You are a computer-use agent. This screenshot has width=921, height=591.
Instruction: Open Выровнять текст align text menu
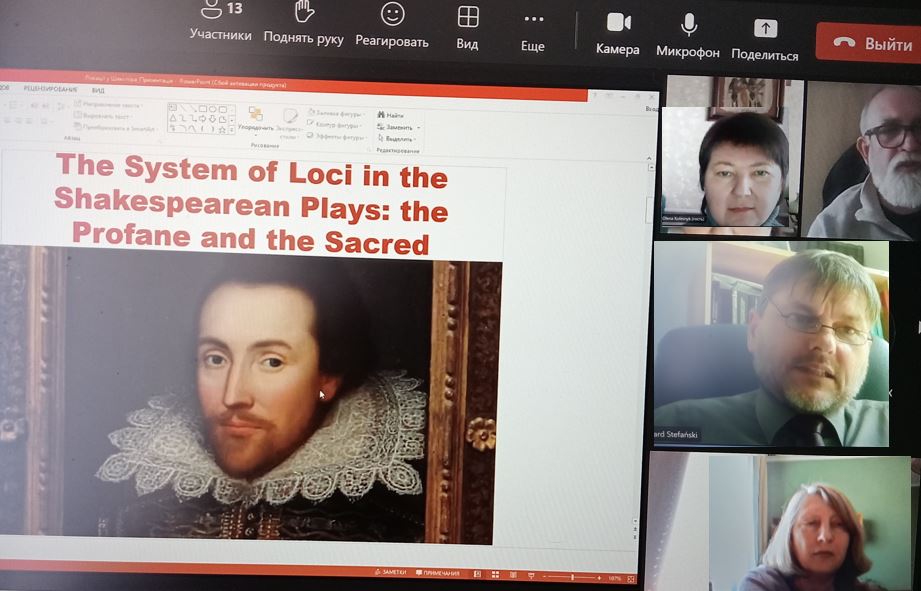pos(103,116)
